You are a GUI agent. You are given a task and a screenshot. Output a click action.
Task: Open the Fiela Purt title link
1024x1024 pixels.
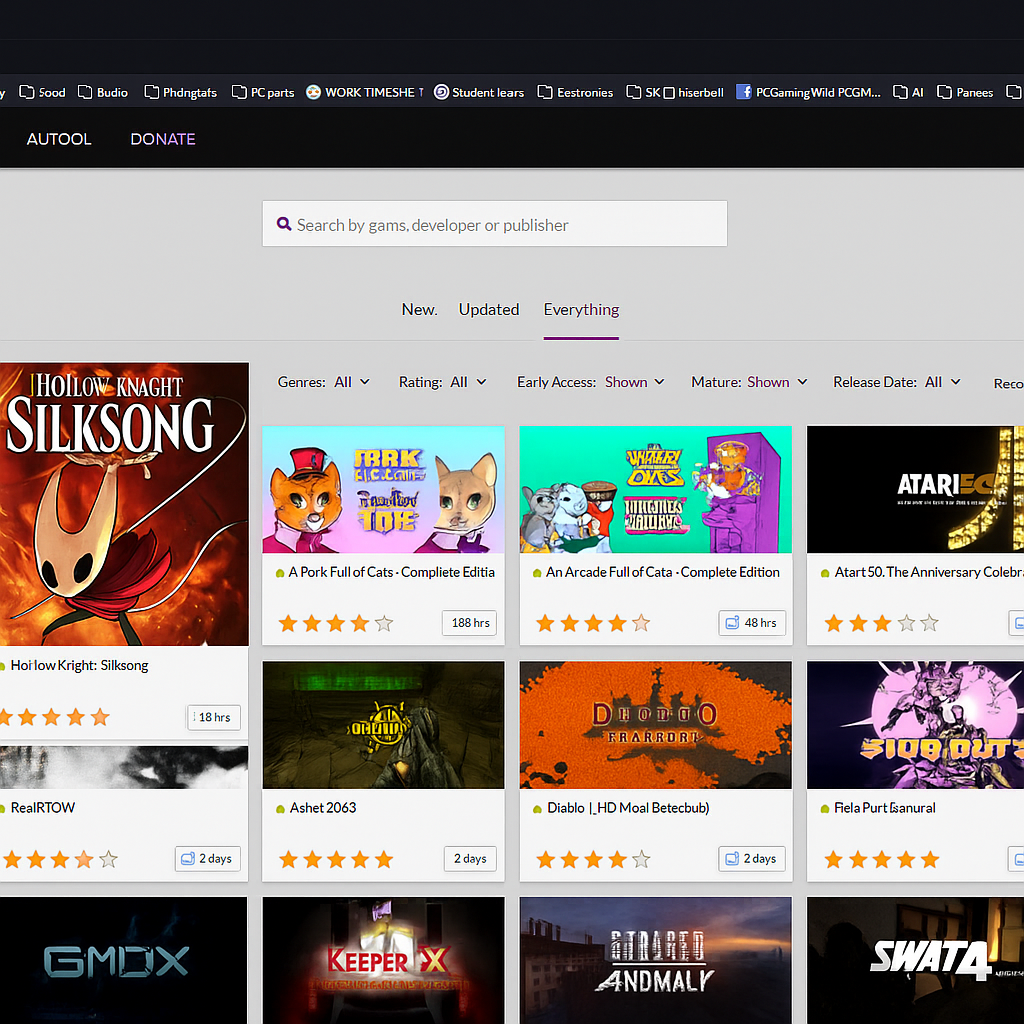coord(884,808)
